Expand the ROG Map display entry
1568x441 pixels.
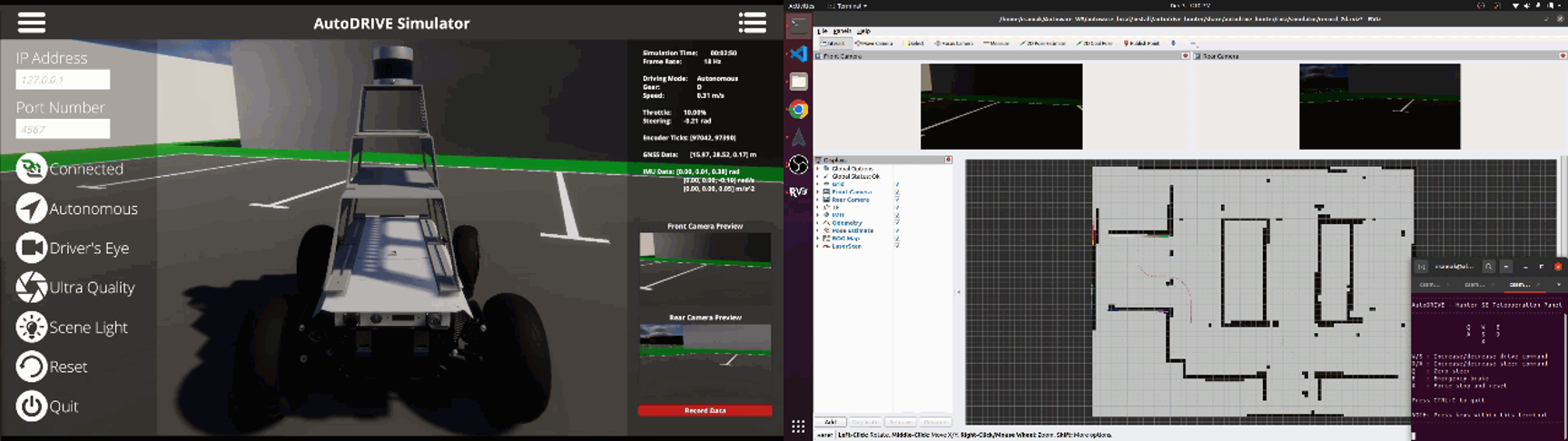coord(818,239)
